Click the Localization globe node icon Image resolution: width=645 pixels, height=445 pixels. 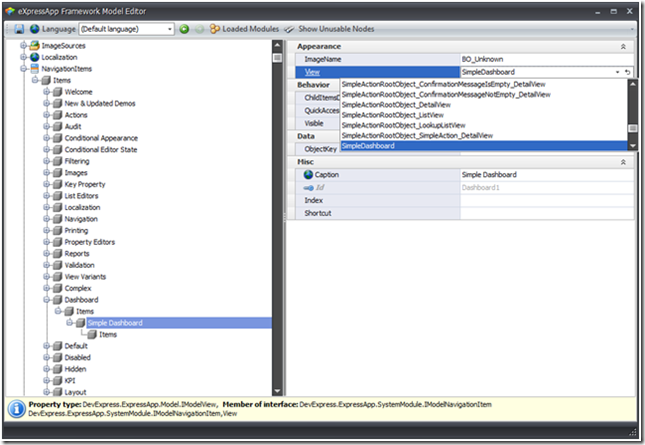35,57
